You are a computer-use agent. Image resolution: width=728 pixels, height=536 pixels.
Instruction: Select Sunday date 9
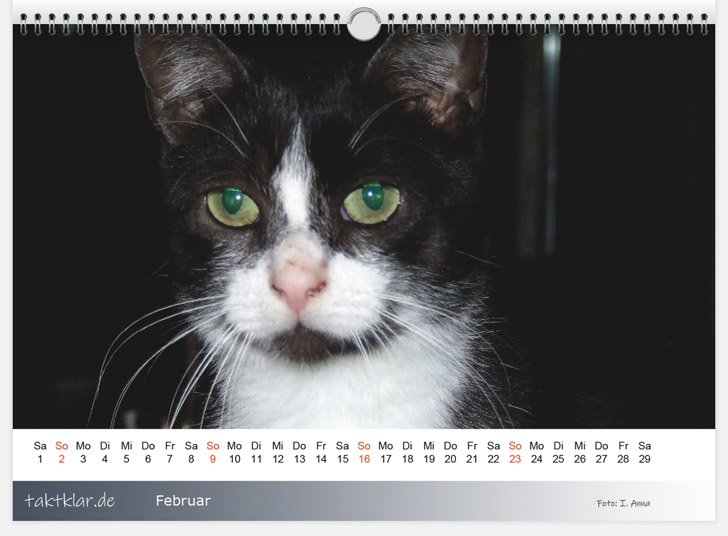(x=213, y=459)
